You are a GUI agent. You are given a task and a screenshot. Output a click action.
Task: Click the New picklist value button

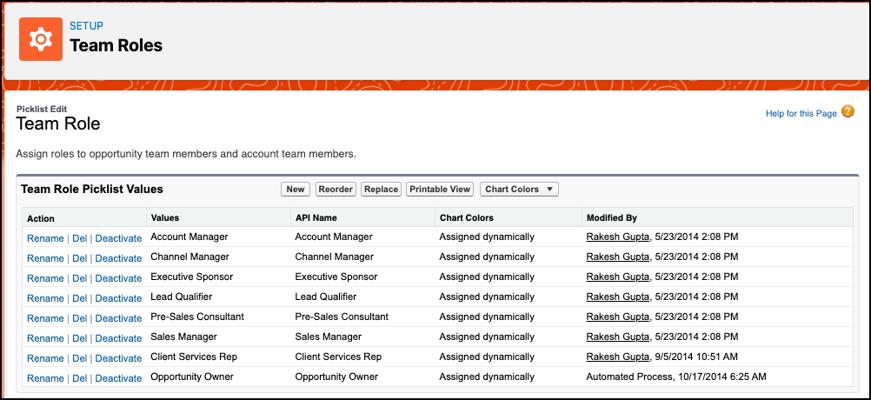click(x=295, y=189)
